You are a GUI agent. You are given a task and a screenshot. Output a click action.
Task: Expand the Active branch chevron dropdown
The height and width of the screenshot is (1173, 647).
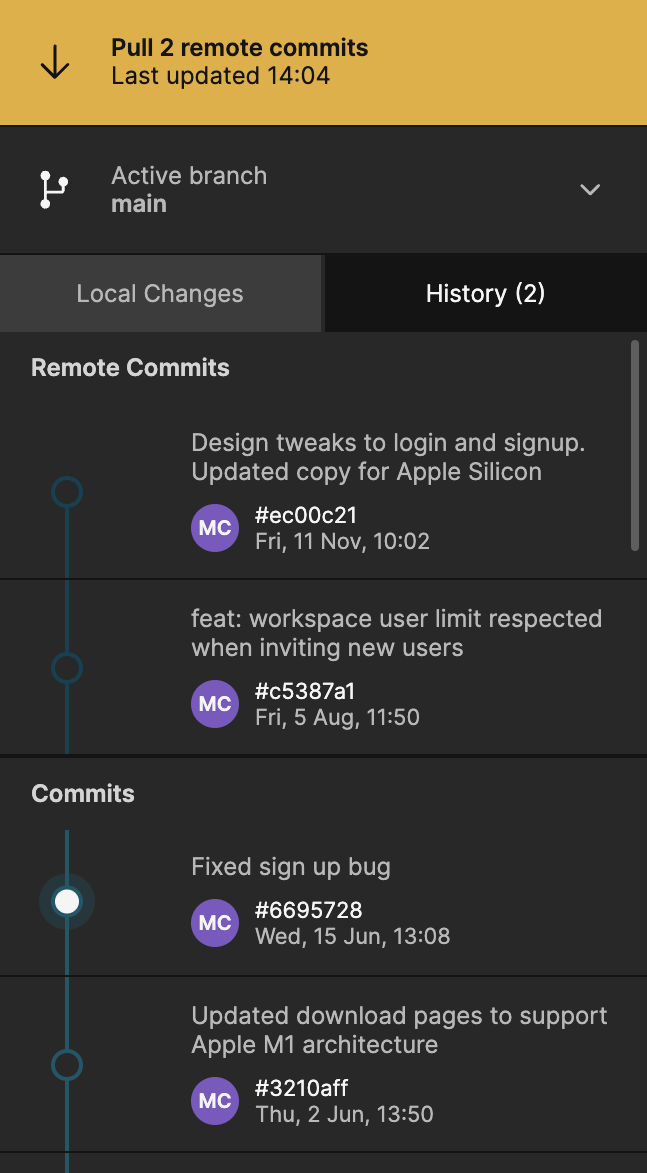tap(590, 190)
